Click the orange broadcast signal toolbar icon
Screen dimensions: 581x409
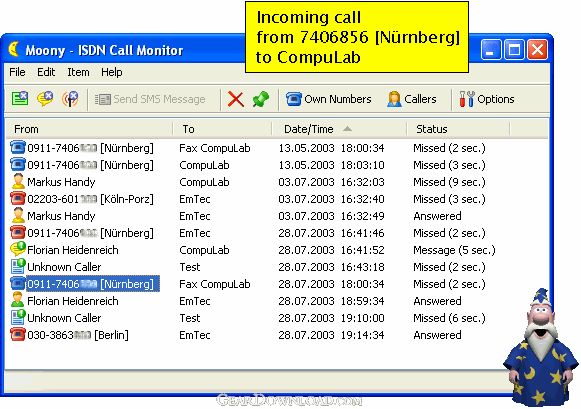coord(70,99)
